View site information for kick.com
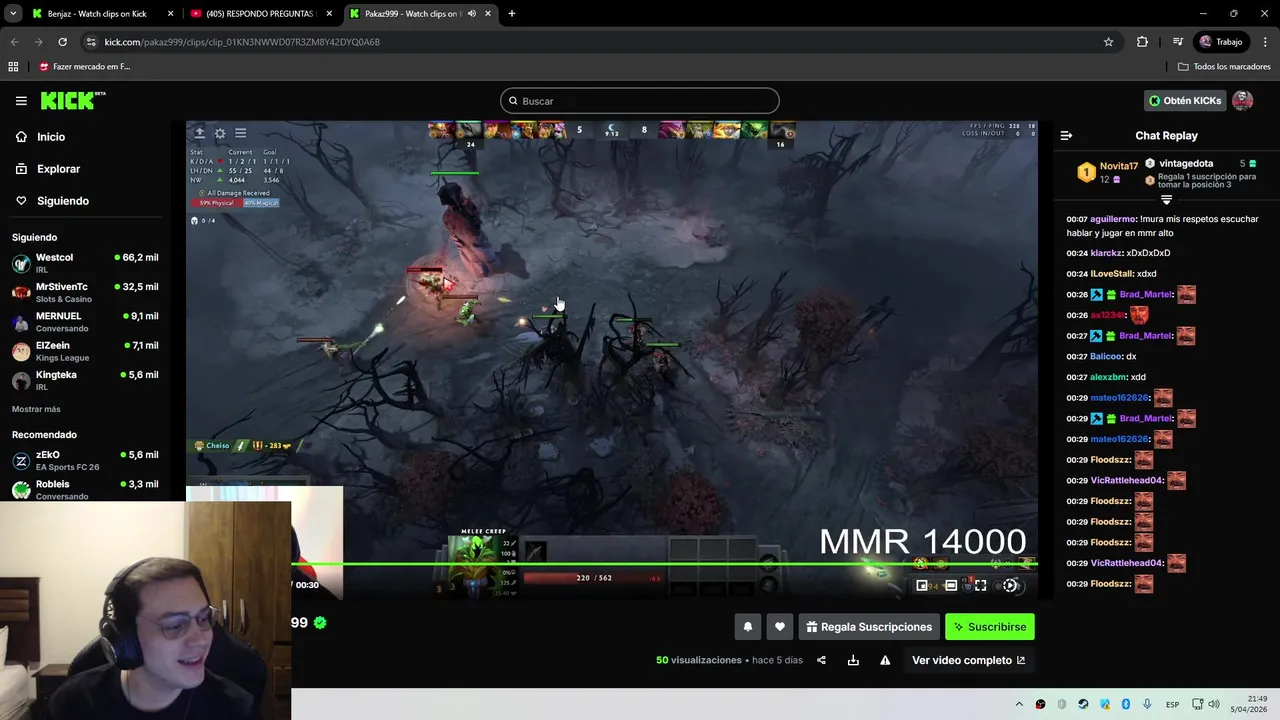Viewport: 1280px width, 720px height. point(92,42)
